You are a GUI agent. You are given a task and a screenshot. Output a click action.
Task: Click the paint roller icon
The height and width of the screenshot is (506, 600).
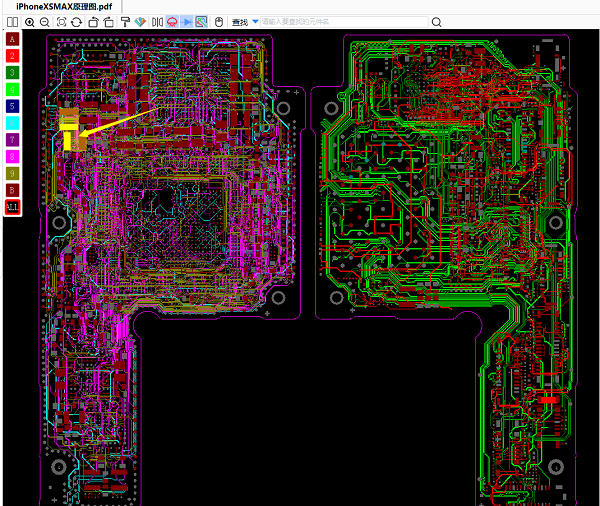click(x=124, y=21)
